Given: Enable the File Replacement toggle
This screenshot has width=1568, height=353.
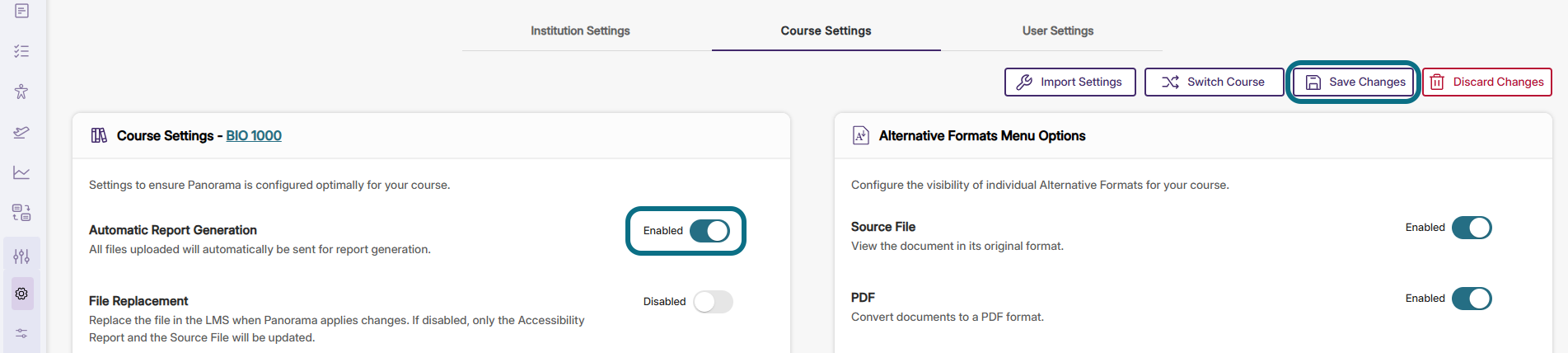Looking at the screenshot, I should 713,302.
